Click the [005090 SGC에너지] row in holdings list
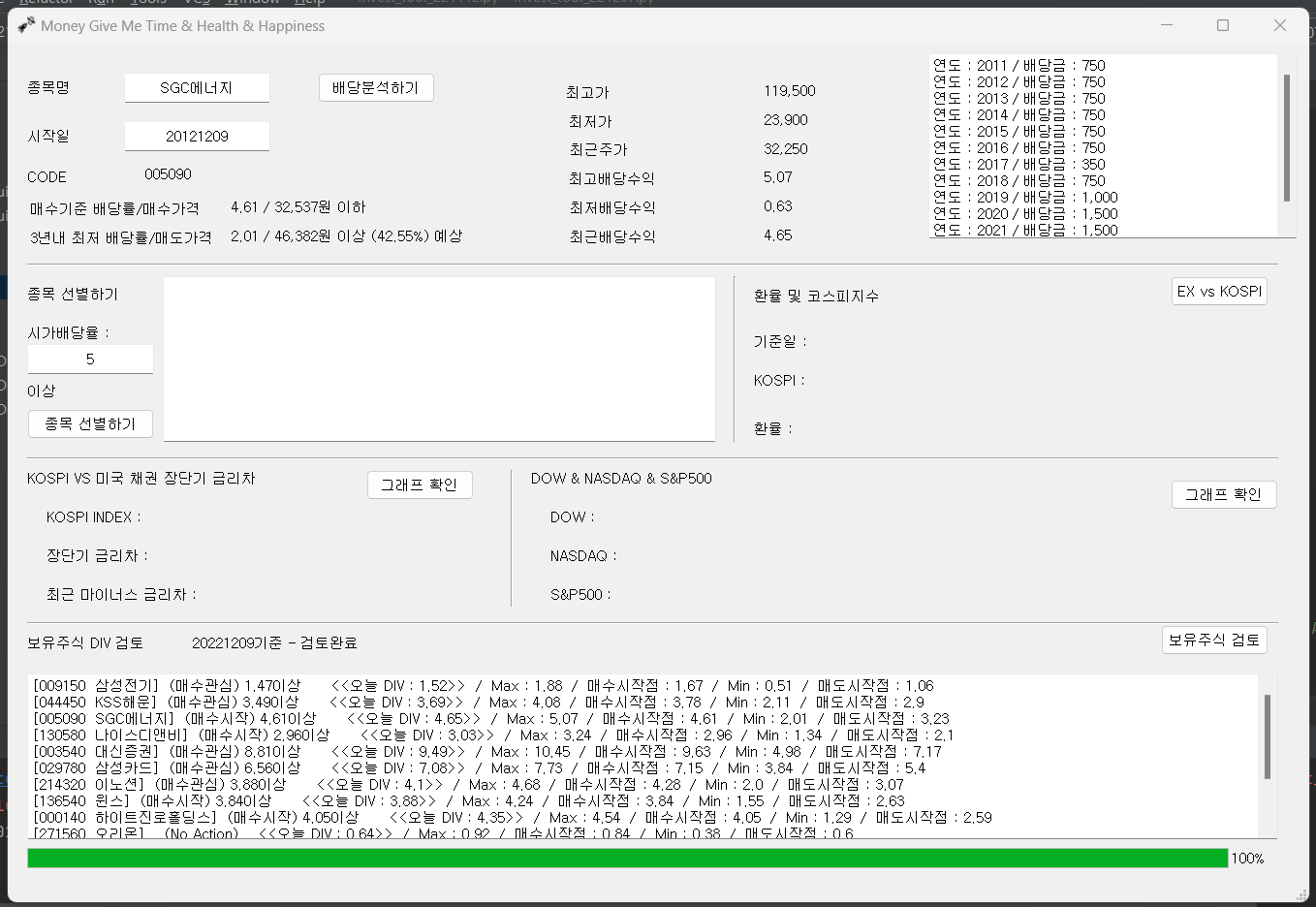 (491, 718)
